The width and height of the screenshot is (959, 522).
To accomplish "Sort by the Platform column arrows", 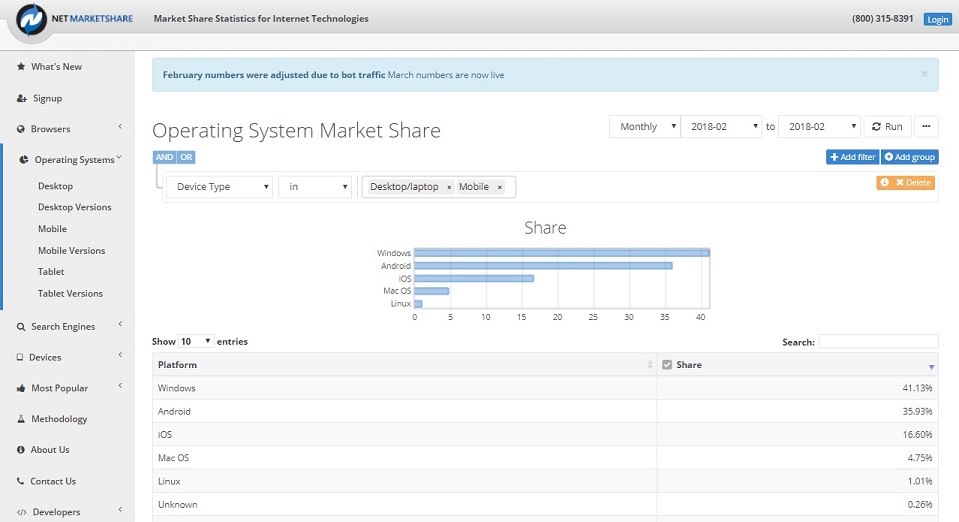I will [650, 365].
